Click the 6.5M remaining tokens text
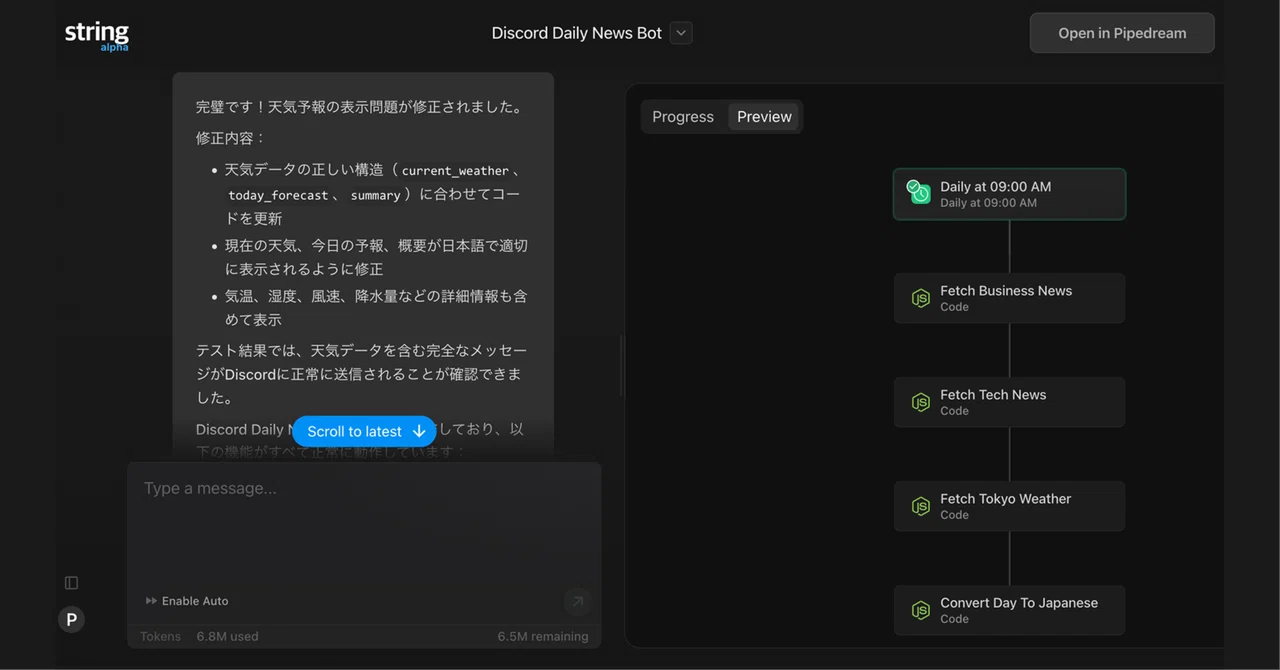The width and height of the screenshot is (1280, 670). pyautogui.click(x=543, y=637)
